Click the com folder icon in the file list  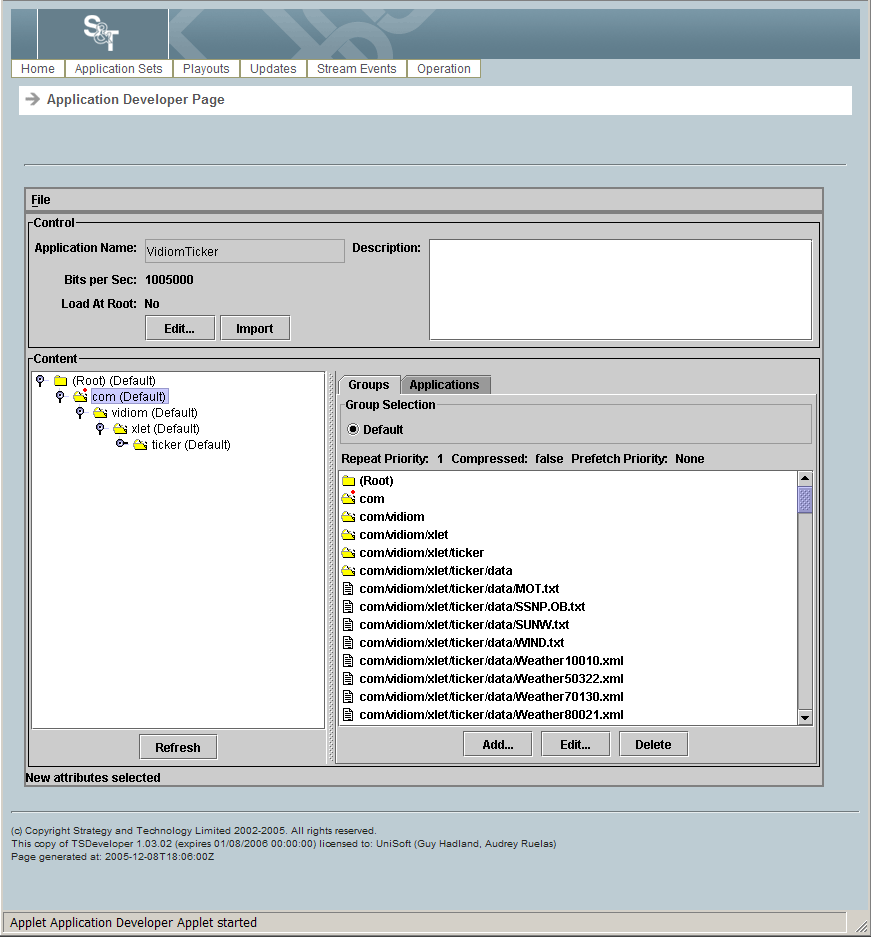click(349, 498)
